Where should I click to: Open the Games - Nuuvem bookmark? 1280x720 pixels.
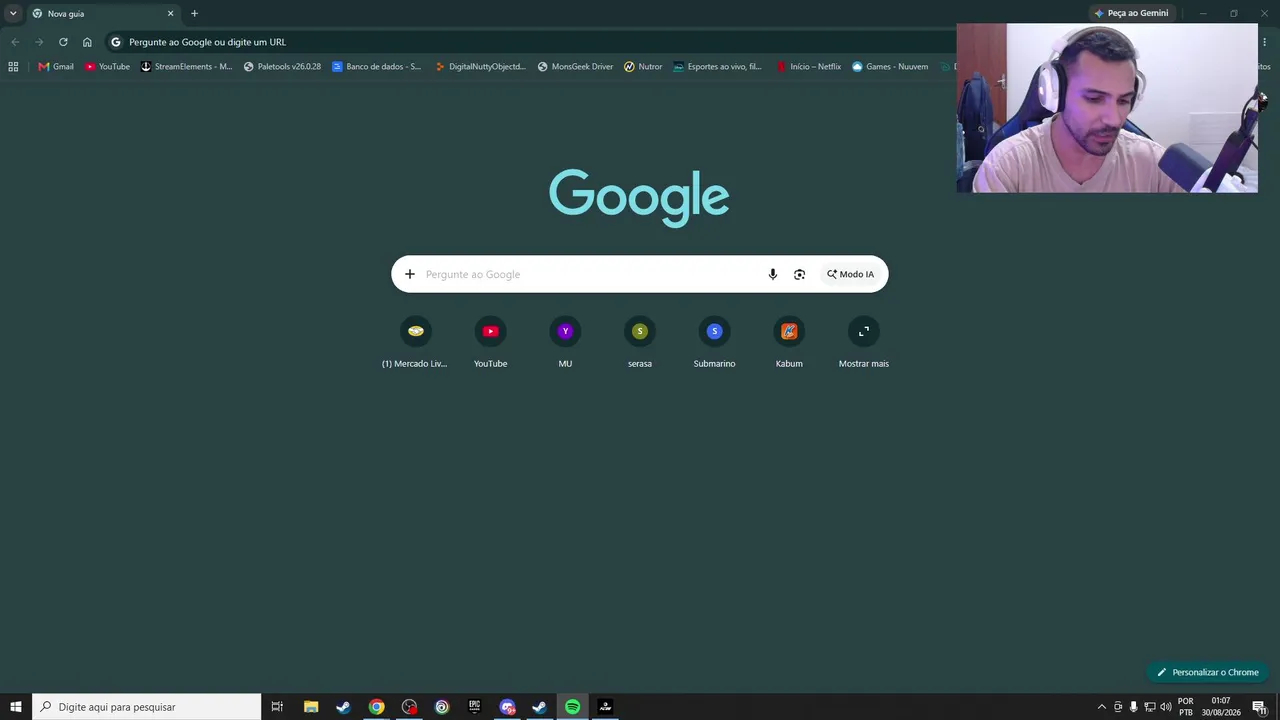(x=890, y=67)
